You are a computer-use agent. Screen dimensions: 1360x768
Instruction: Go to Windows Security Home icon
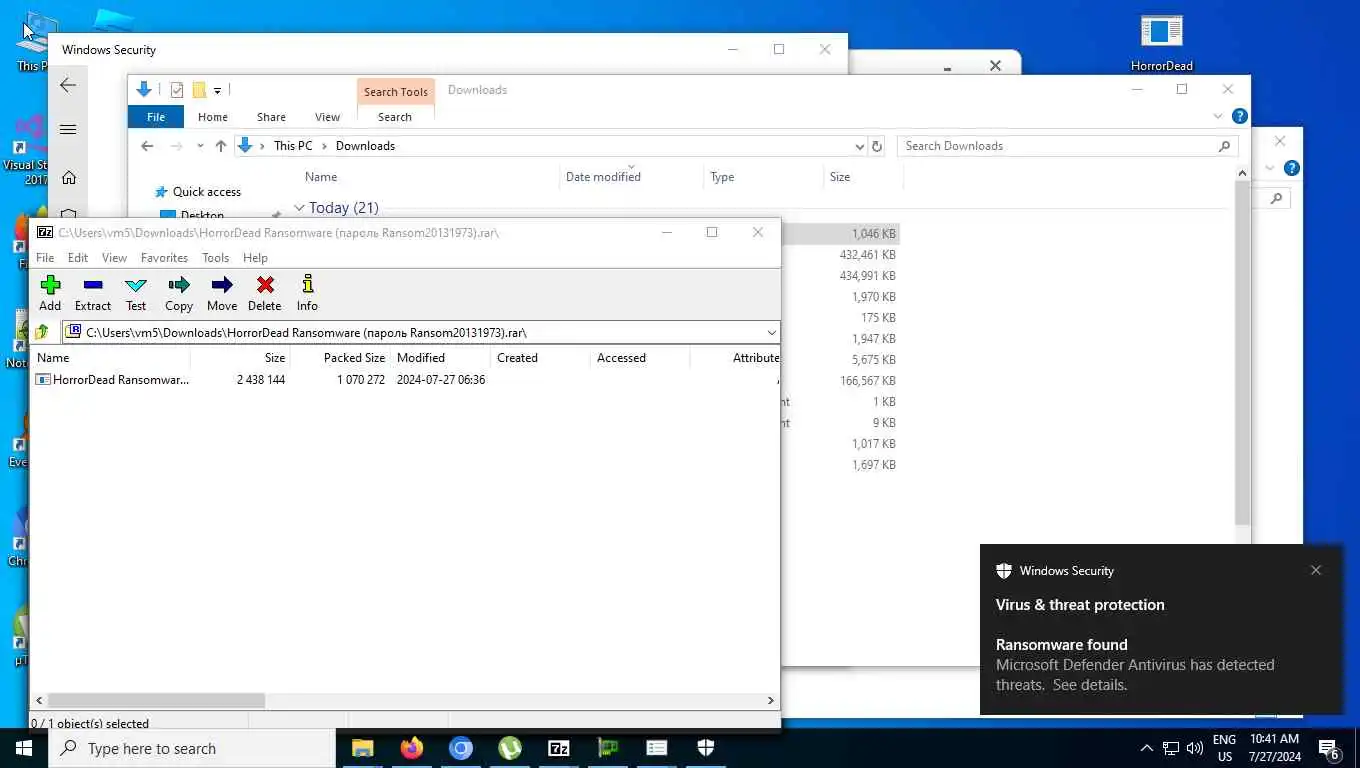click(x=68, y=178)
